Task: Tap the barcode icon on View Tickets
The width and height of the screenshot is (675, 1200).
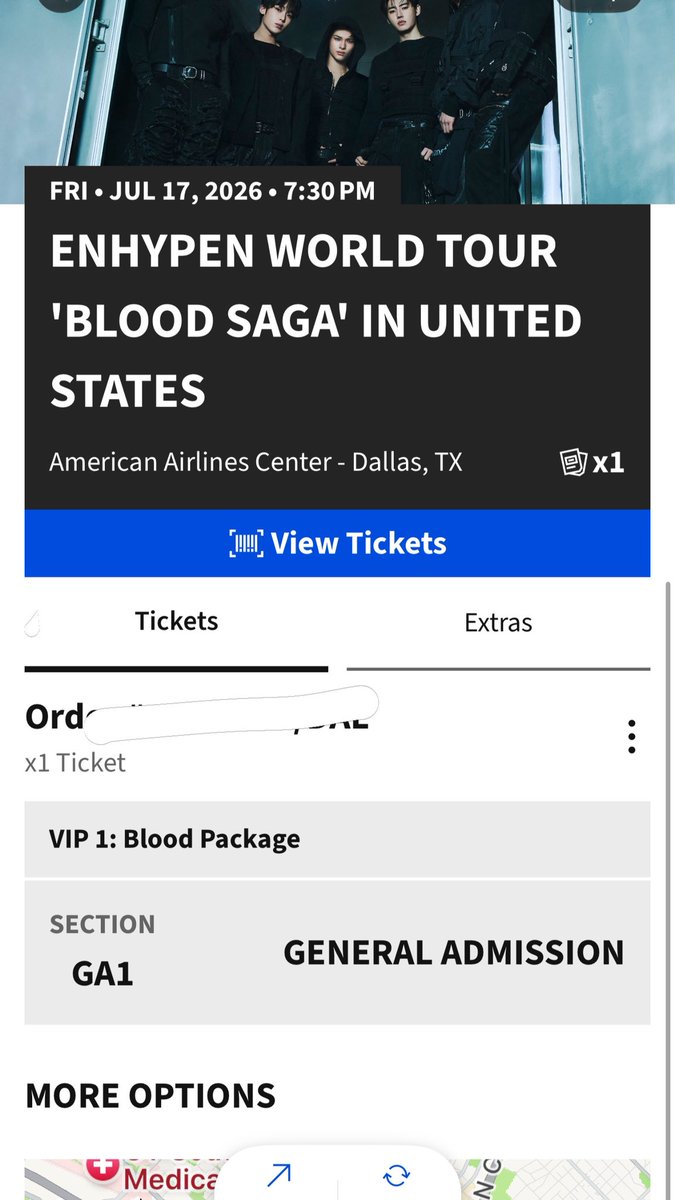Action: [x=246, y=544]
